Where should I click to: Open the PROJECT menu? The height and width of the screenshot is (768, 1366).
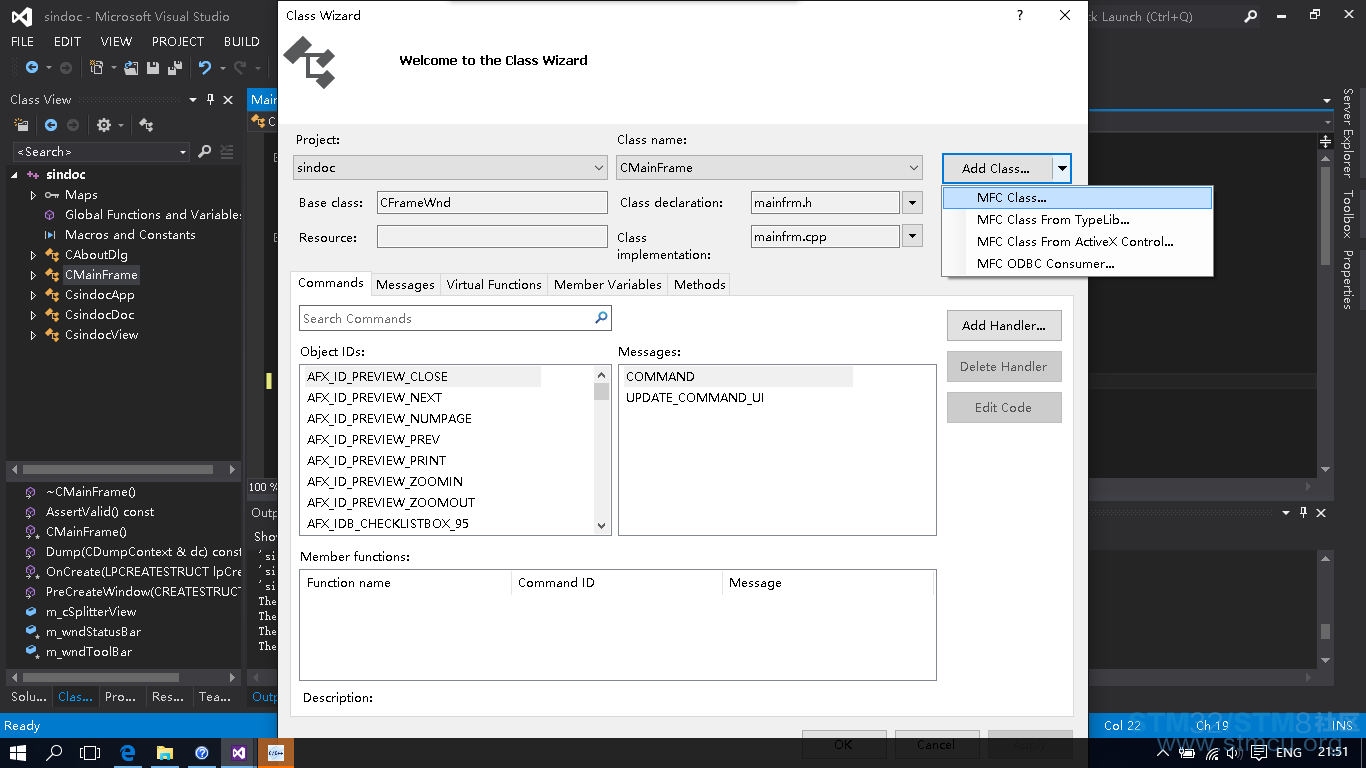coord(178,42)
